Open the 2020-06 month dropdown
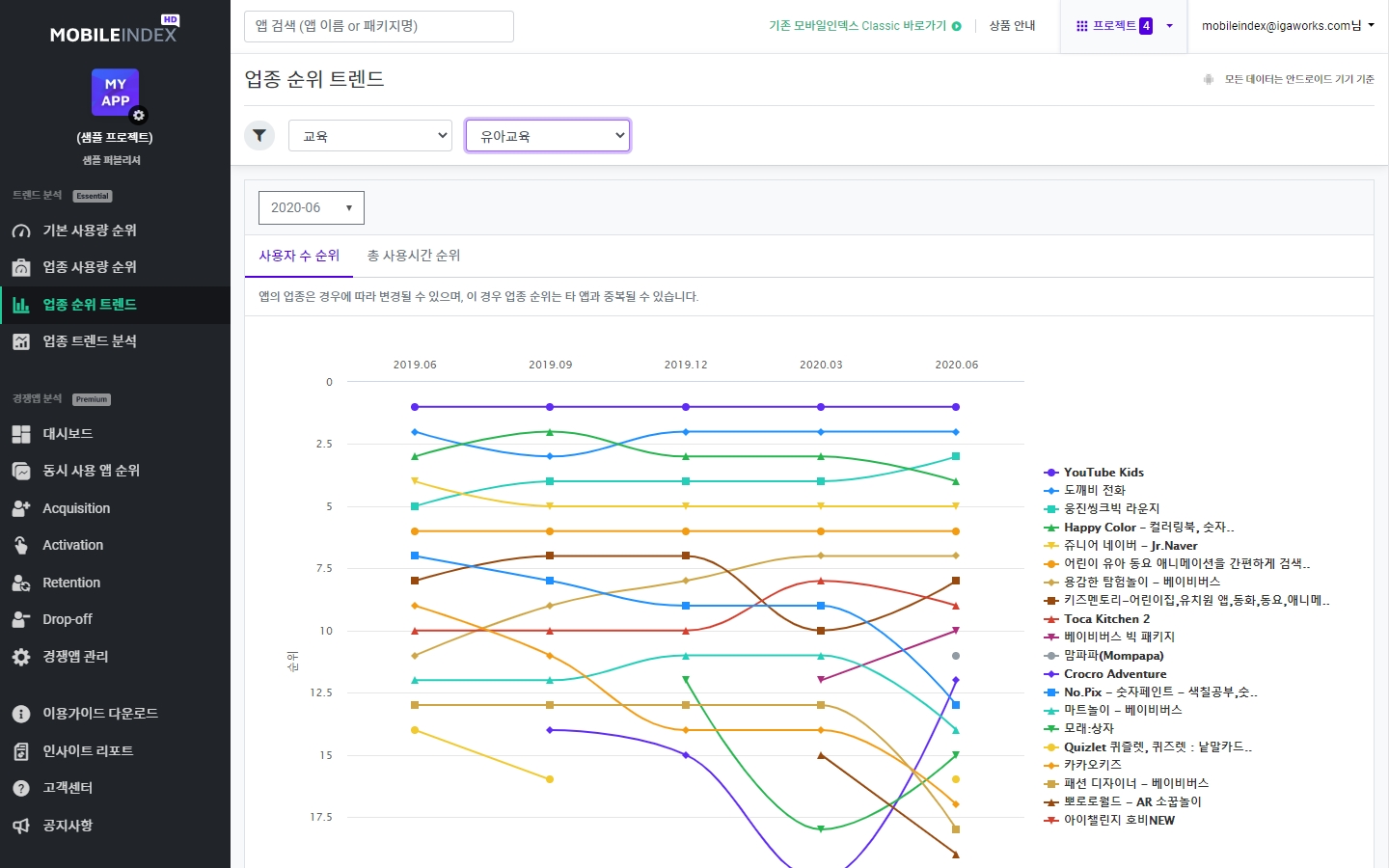1389x868 pixels. coord(312,207)
